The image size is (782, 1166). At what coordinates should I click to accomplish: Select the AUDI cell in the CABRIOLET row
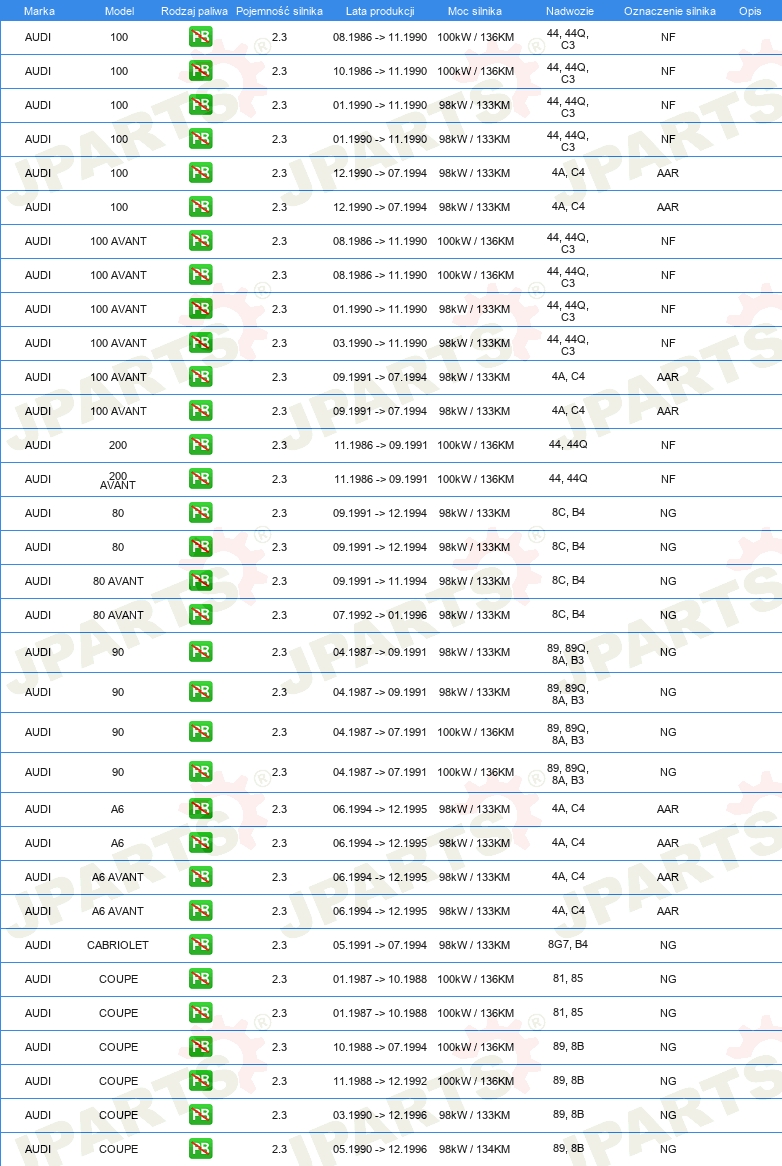coord(38,945)
